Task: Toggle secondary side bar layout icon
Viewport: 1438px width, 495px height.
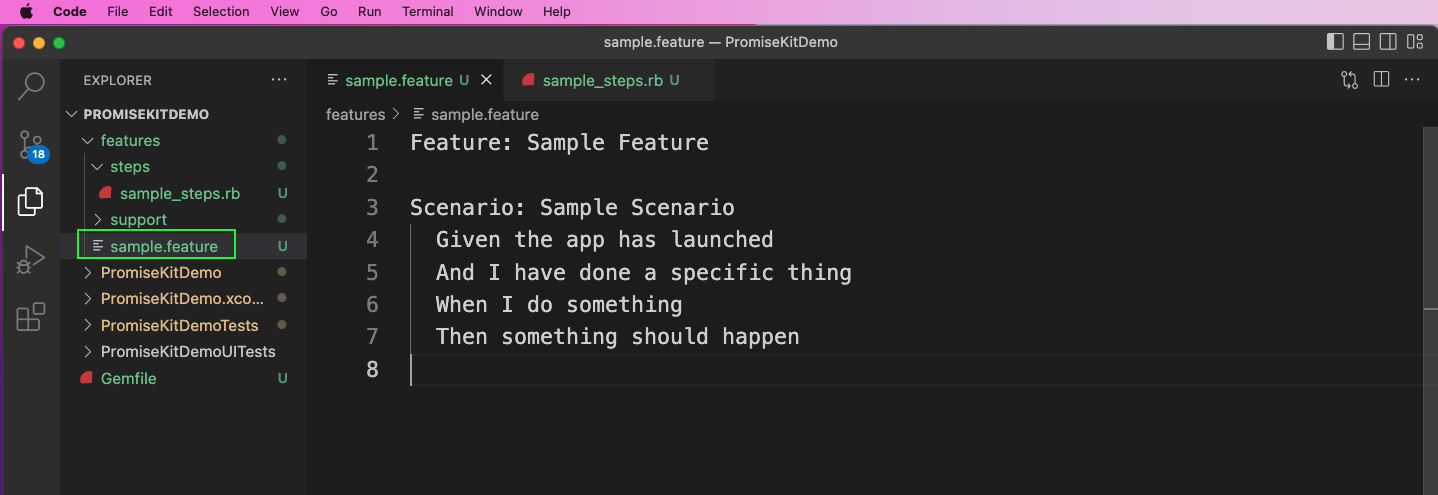Action: [x=1388, y=42]
